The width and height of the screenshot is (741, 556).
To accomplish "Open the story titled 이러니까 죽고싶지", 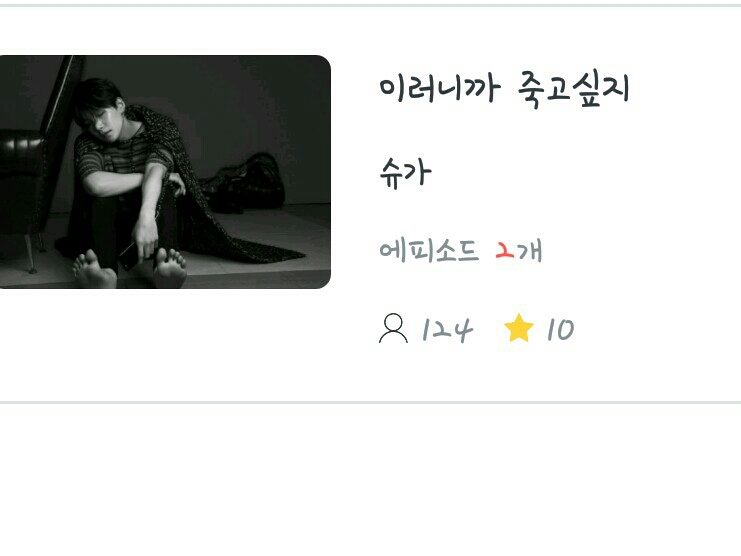I will pyautogui.click(x=504, y=91).
